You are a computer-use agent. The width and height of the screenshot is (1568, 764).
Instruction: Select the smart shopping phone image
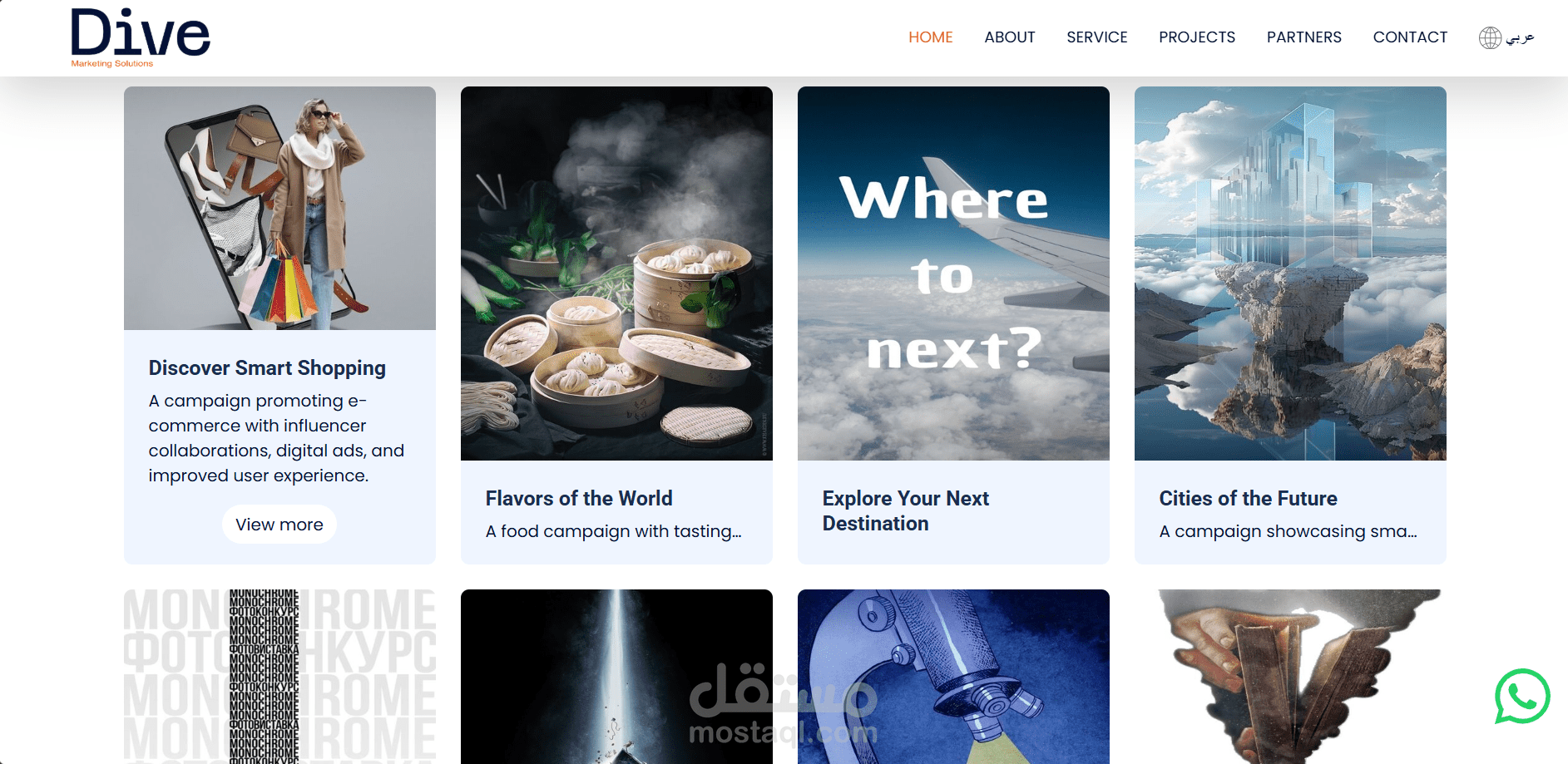279,208
